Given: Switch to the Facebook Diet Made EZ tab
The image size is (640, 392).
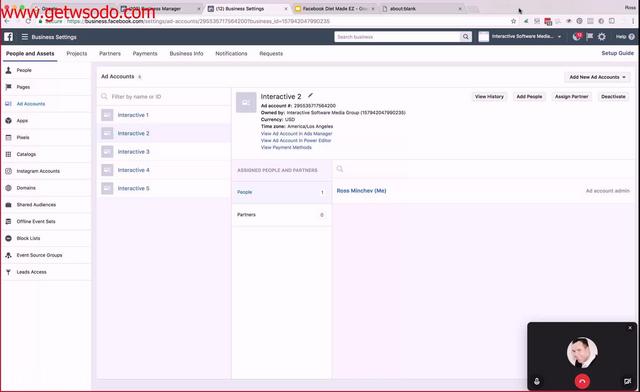Looking at the screenshot, I should tap(334, 9).
